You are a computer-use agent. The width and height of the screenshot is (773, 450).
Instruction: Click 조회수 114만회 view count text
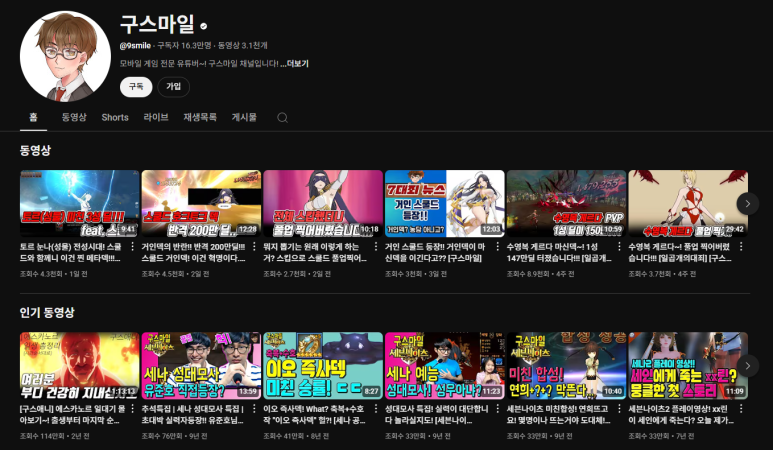point(40,436)
